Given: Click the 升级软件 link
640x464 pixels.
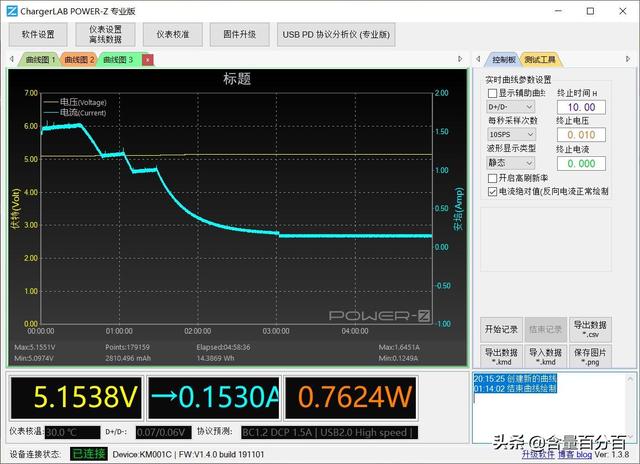Looking at the screenshot, I should [538, 454].
